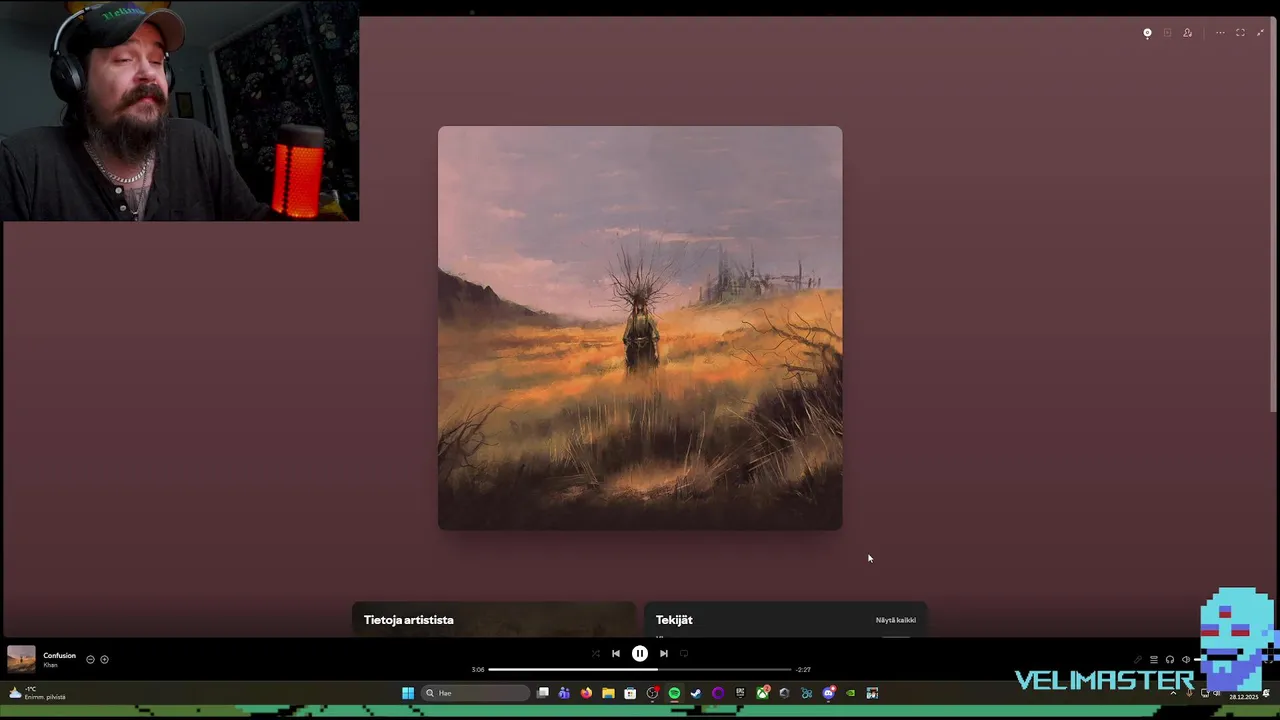1280x720 pixels.
Task: Open Steam from the taskbar
Action: click(696, 693)
